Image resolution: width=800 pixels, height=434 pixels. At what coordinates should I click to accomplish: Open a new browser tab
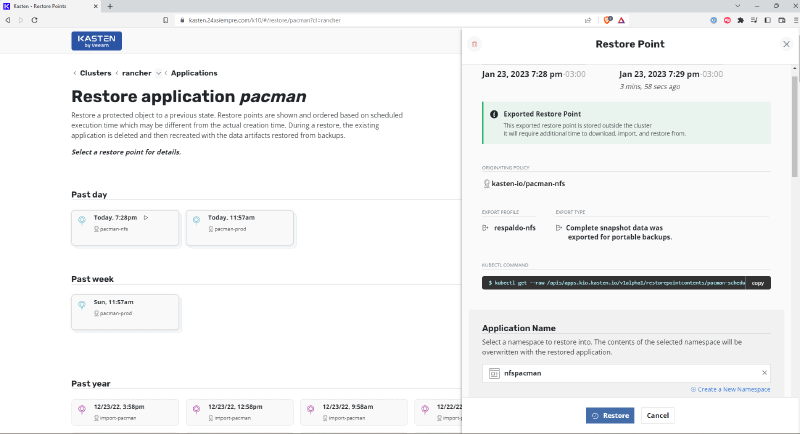110,6
